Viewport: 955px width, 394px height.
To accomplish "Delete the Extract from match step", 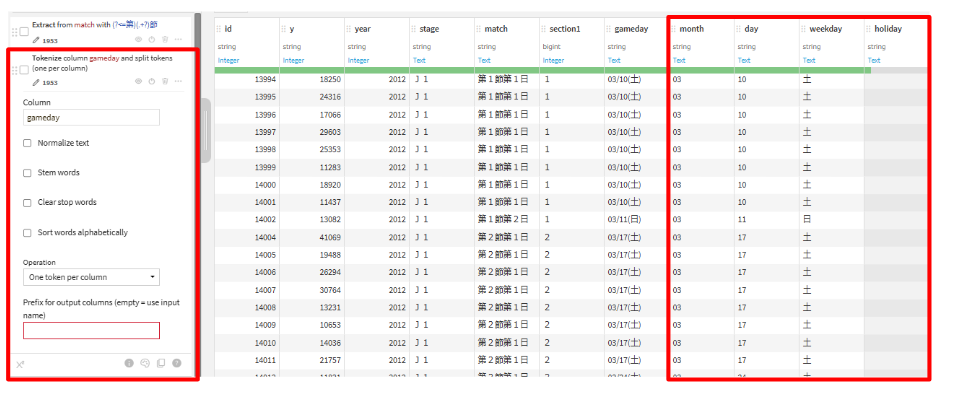I will [x=164, y=39].
